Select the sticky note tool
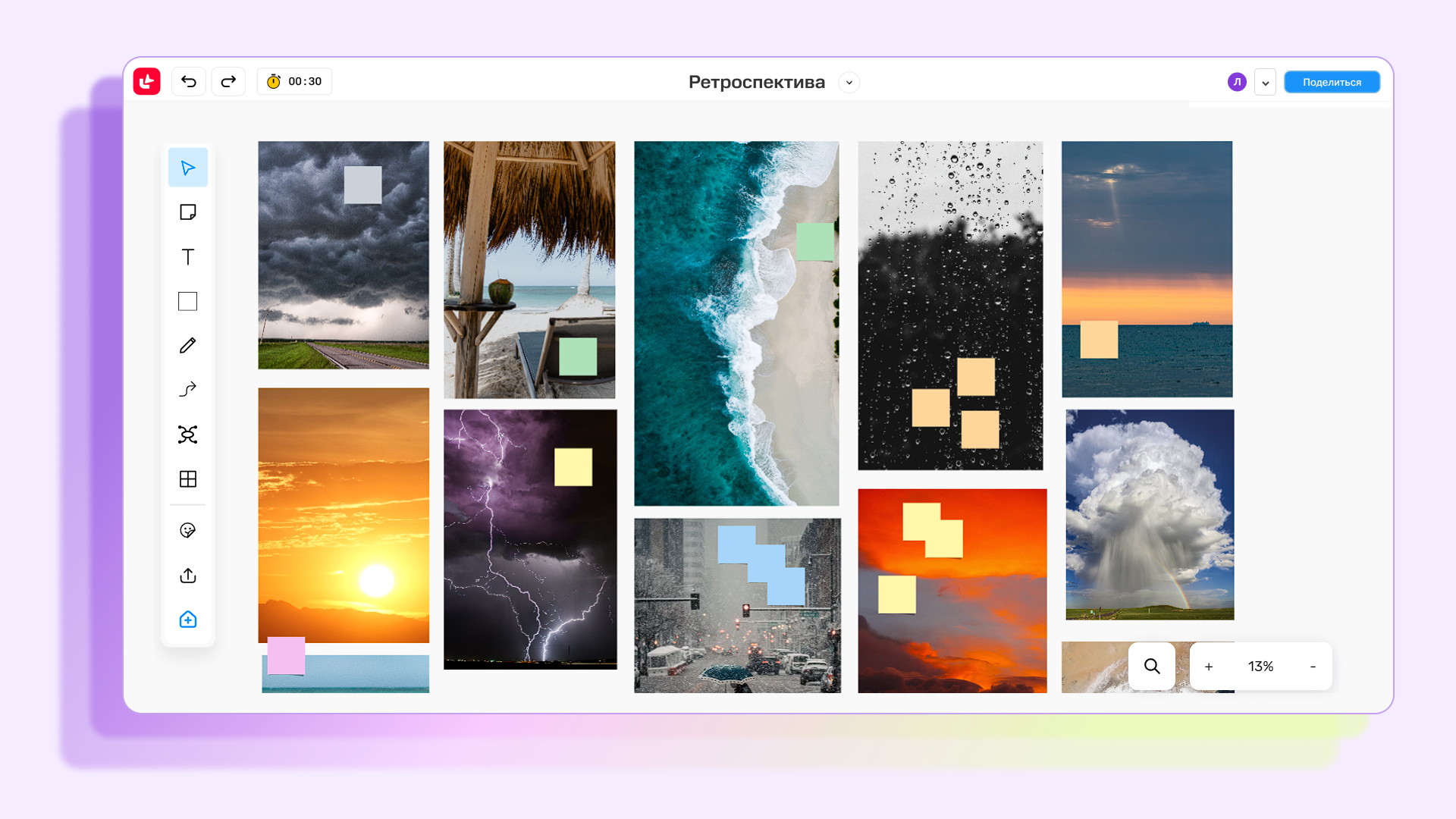Viewport: 1456px width, 819px height. tap(187, 212)
